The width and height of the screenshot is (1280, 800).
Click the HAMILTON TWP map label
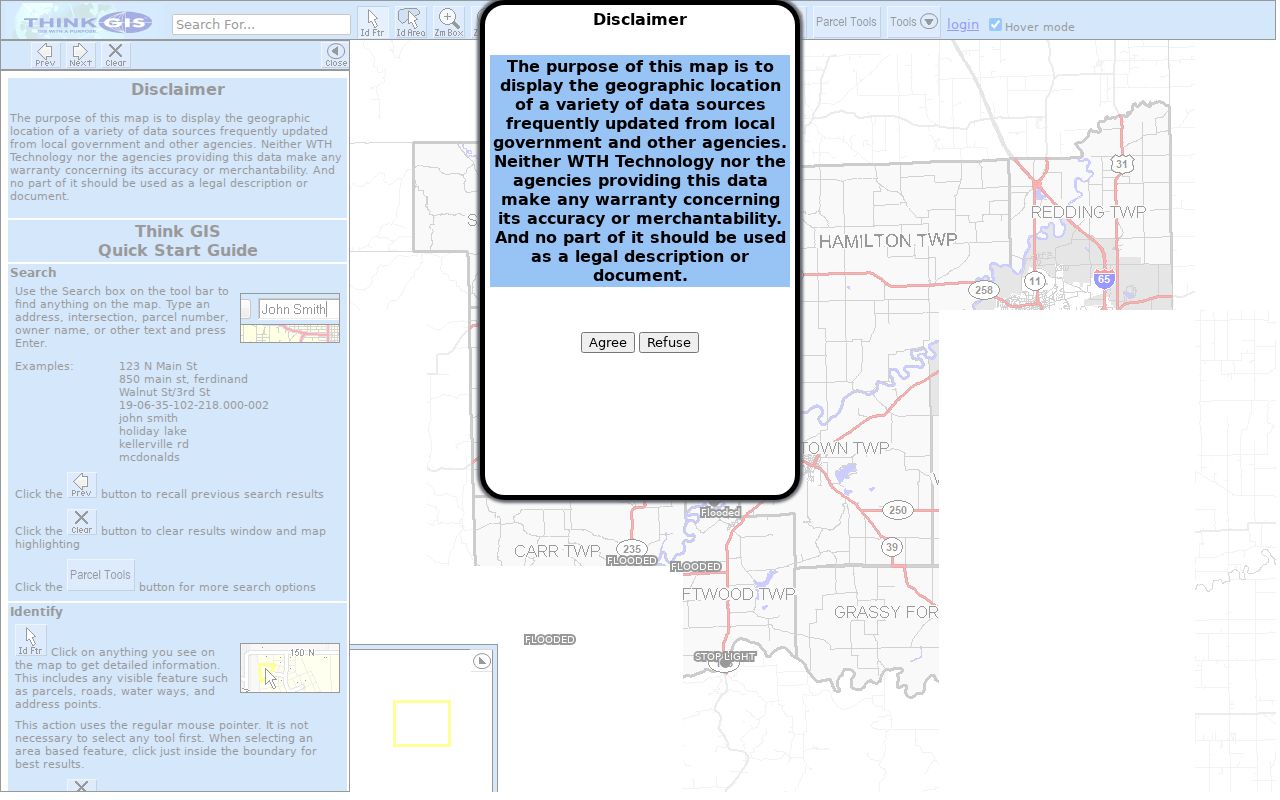point(887,241)
